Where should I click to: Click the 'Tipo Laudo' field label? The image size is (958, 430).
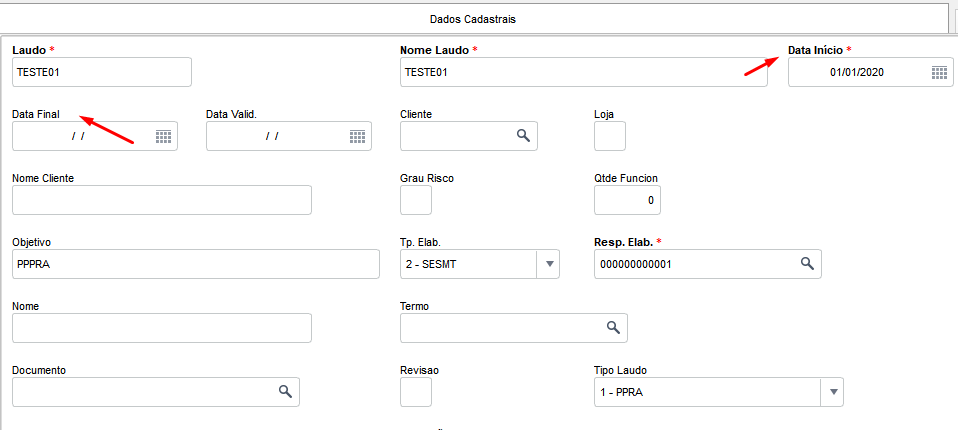pyautogui.click(x=620, y=370)
